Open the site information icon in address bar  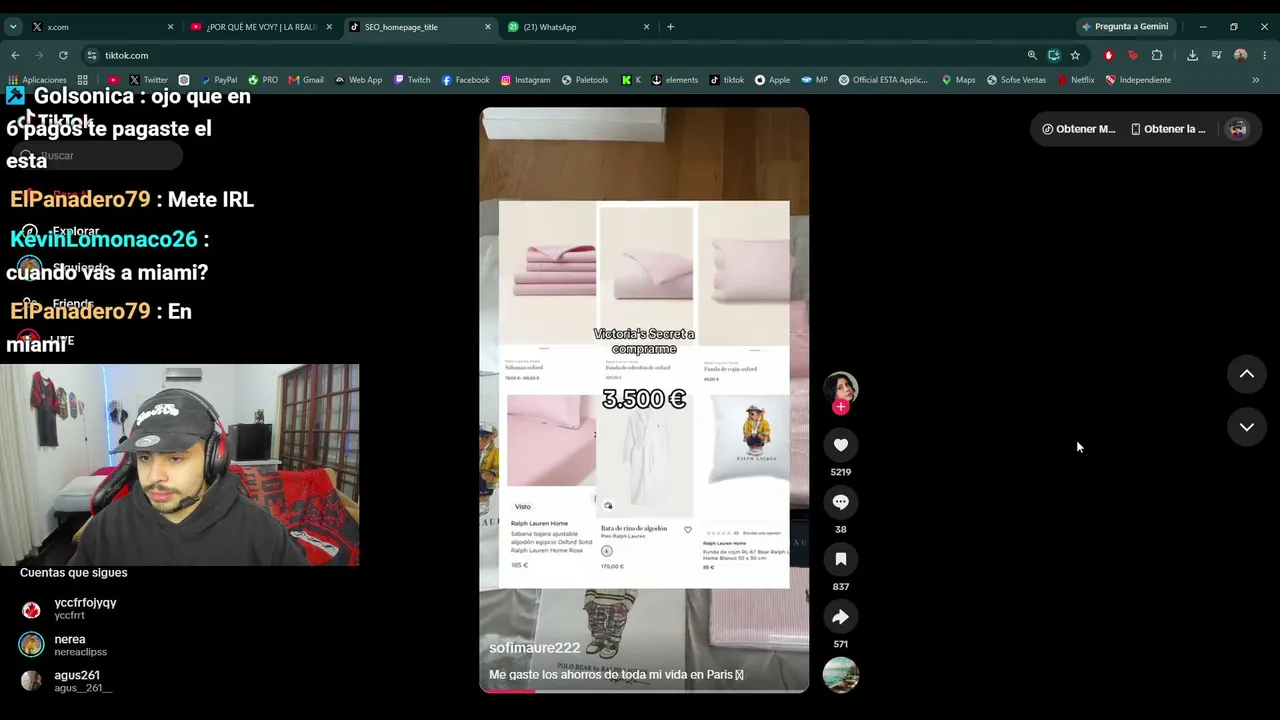tap(92, 55)
